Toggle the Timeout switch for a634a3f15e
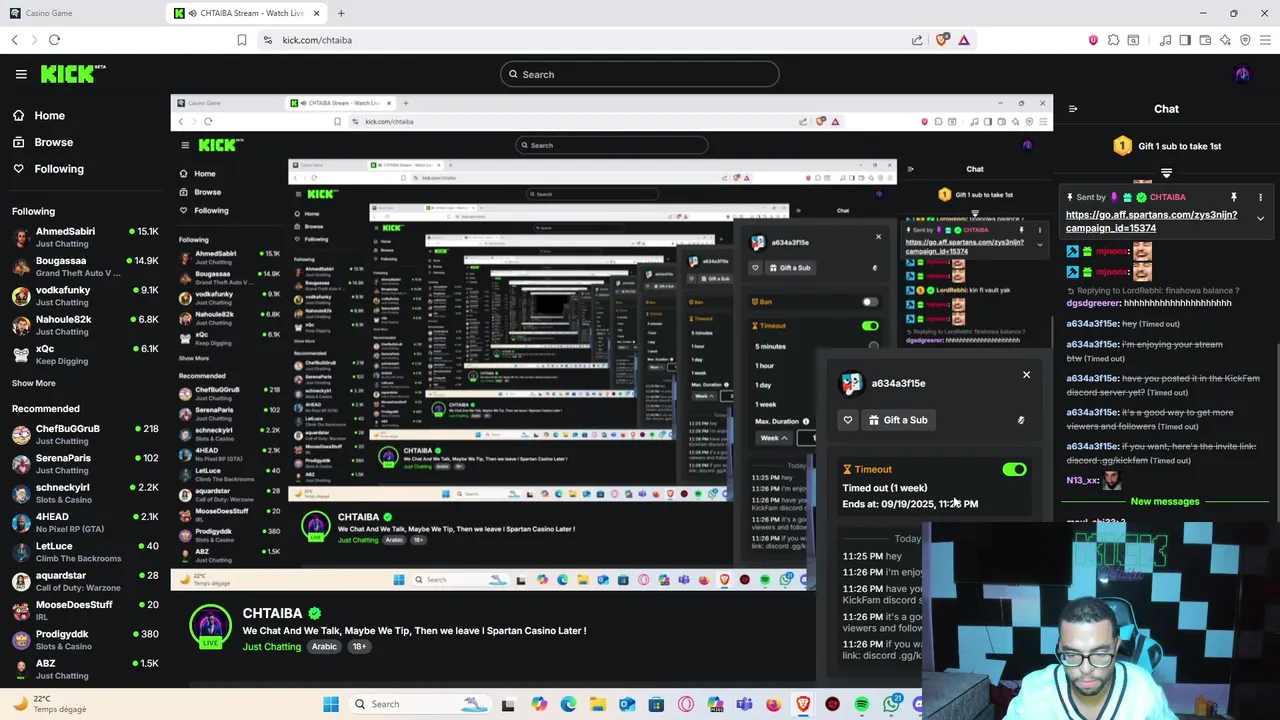The height and width of the screenshot is (720, 1280). (x=1014, y=469)
